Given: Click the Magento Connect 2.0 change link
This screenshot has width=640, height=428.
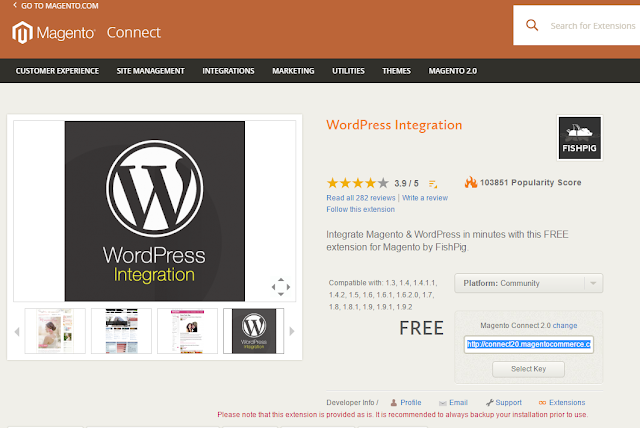Looking at the screenshot, I should [x=565, y=326].
